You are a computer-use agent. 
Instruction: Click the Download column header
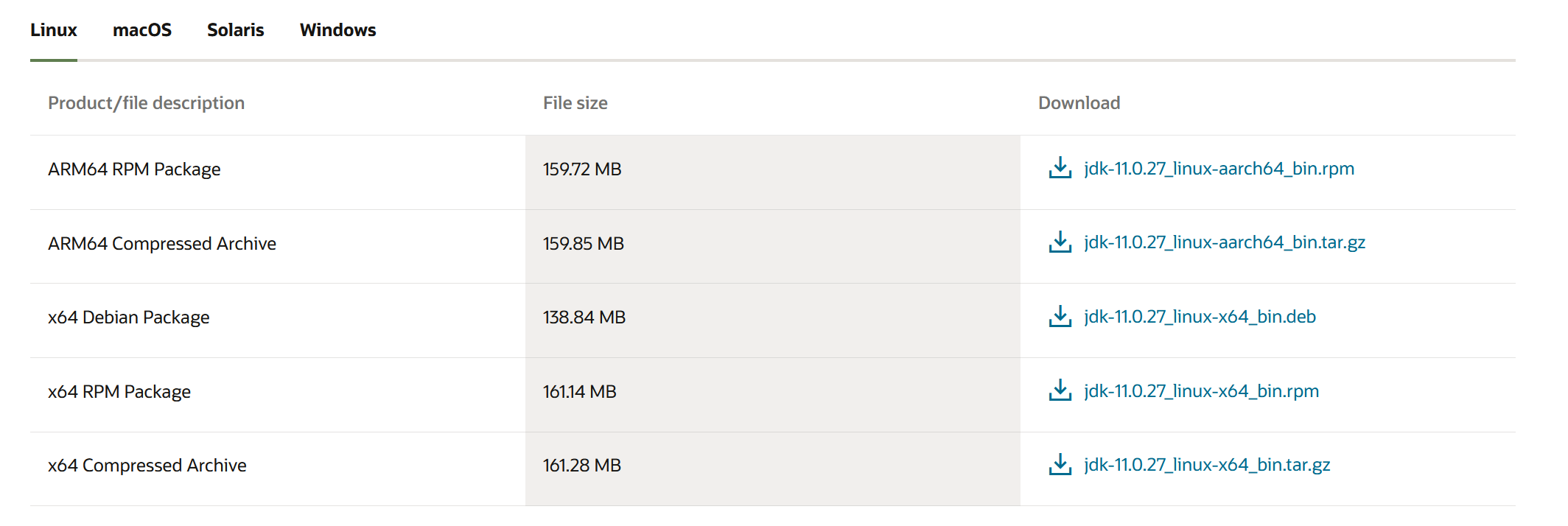point(1079,103)
